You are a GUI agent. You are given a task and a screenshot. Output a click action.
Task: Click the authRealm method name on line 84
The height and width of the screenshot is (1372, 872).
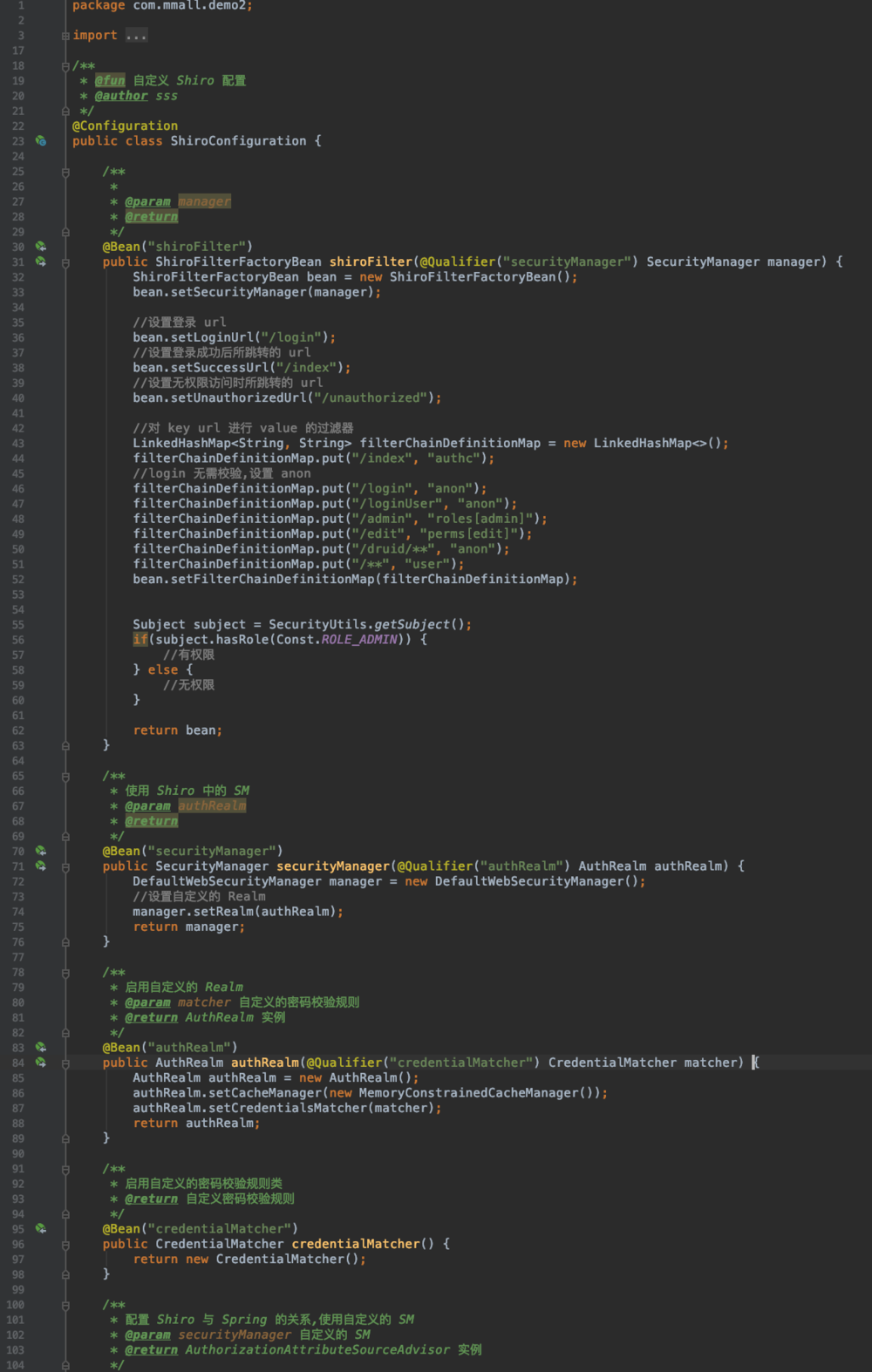265,1063
